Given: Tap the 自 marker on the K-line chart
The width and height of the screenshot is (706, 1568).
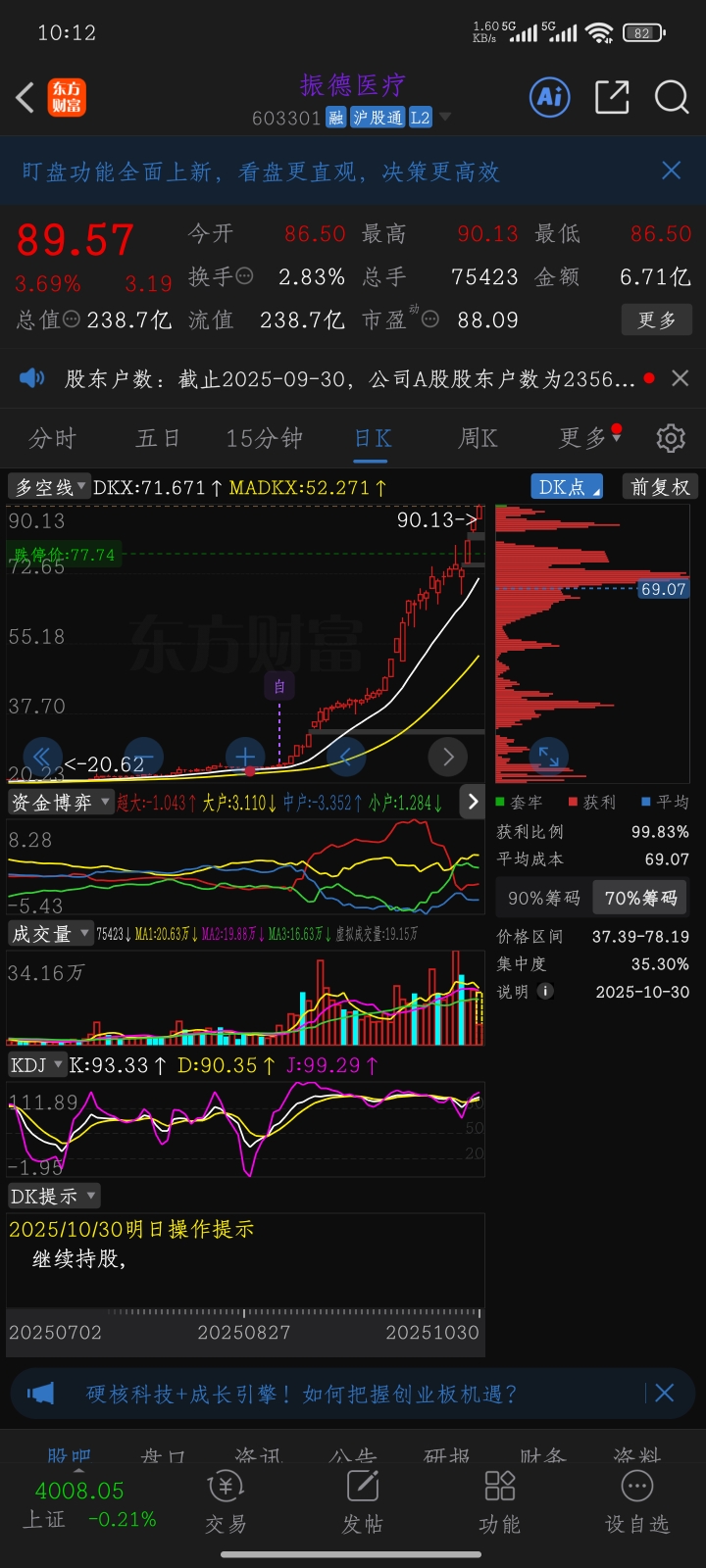Looking at the screenshot, I should [279, 686].
